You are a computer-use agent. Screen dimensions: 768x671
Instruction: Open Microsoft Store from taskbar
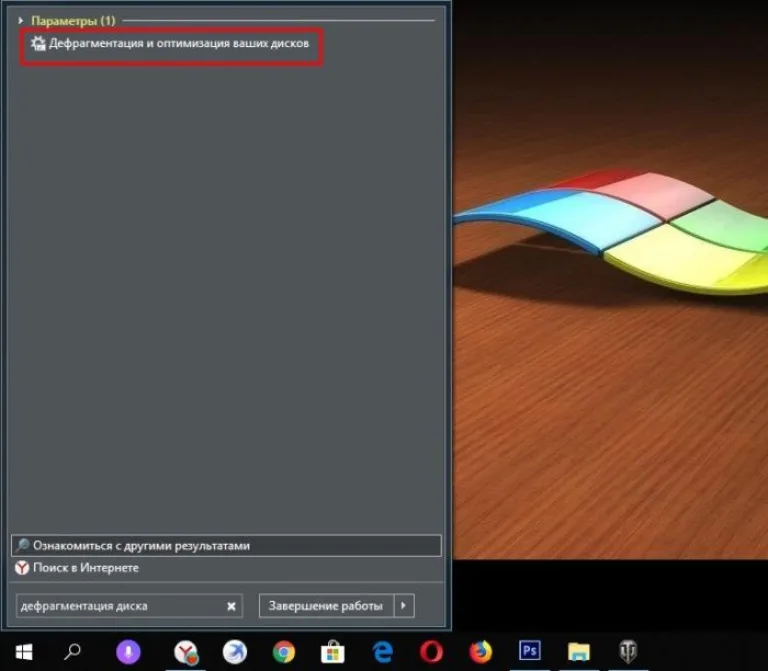[333, 652]
